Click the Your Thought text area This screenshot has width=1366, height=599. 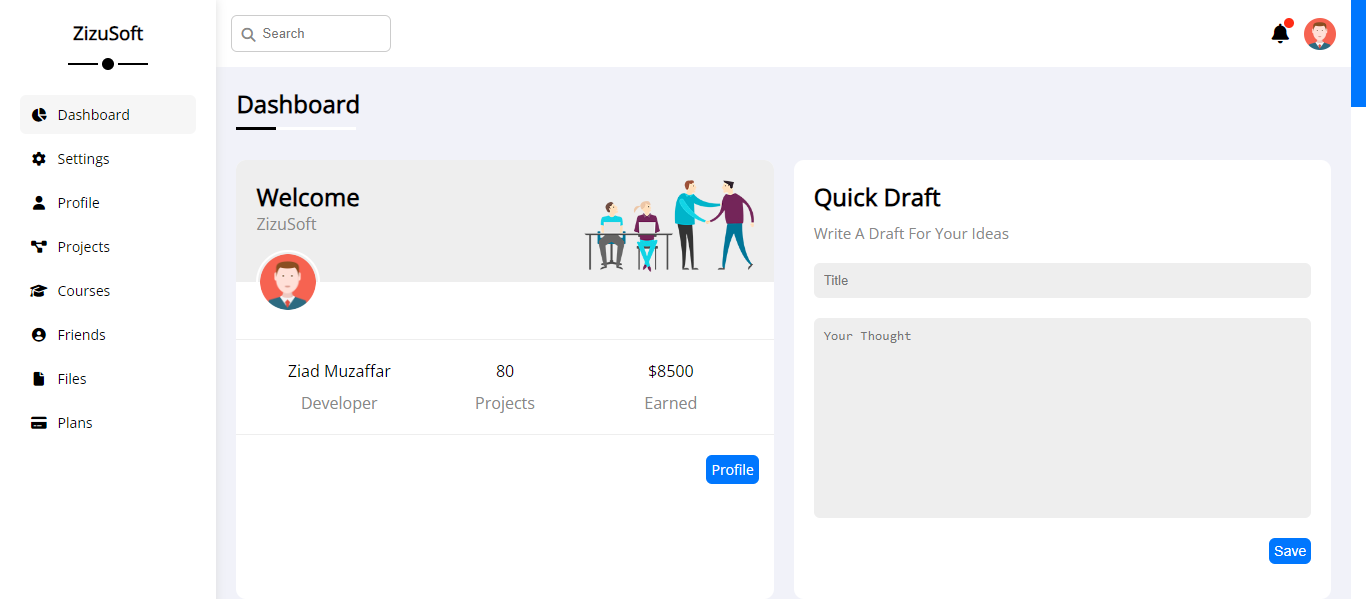1062,418
